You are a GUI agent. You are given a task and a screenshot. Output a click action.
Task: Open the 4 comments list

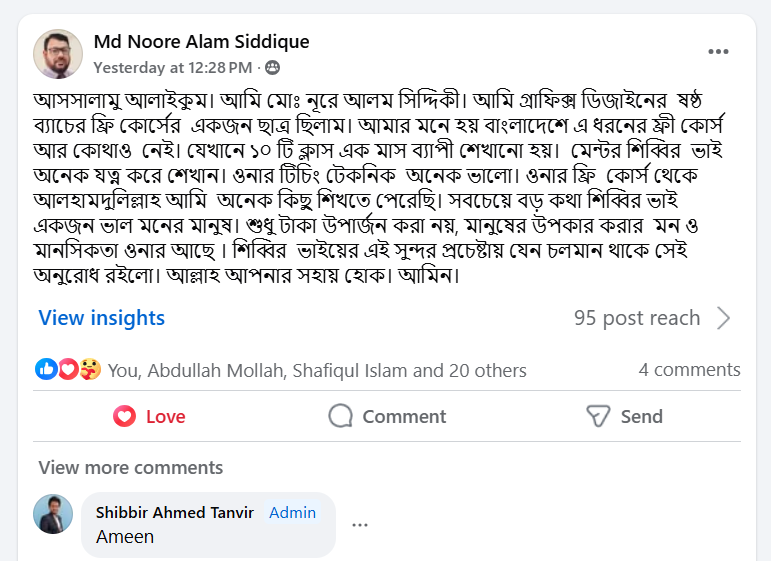pos(689,369)
